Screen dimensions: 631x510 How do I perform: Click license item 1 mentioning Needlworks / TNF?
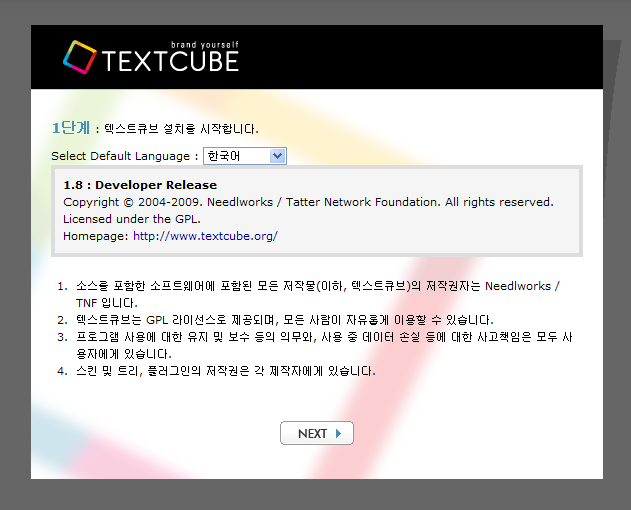click(318, 294)
